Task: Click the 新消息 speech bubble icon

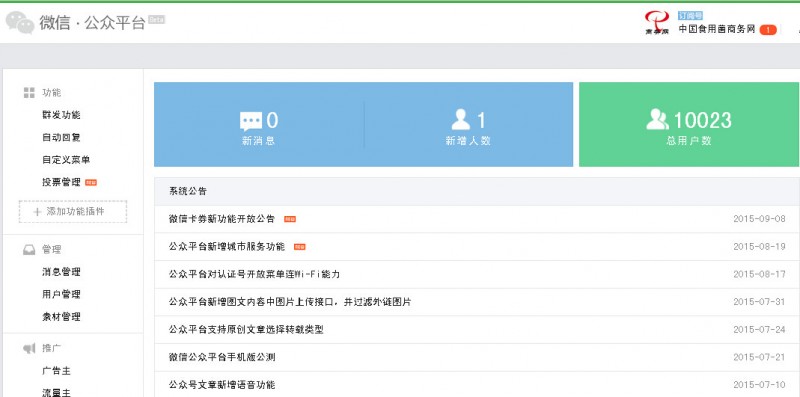Action: click(x=251, y=121)
